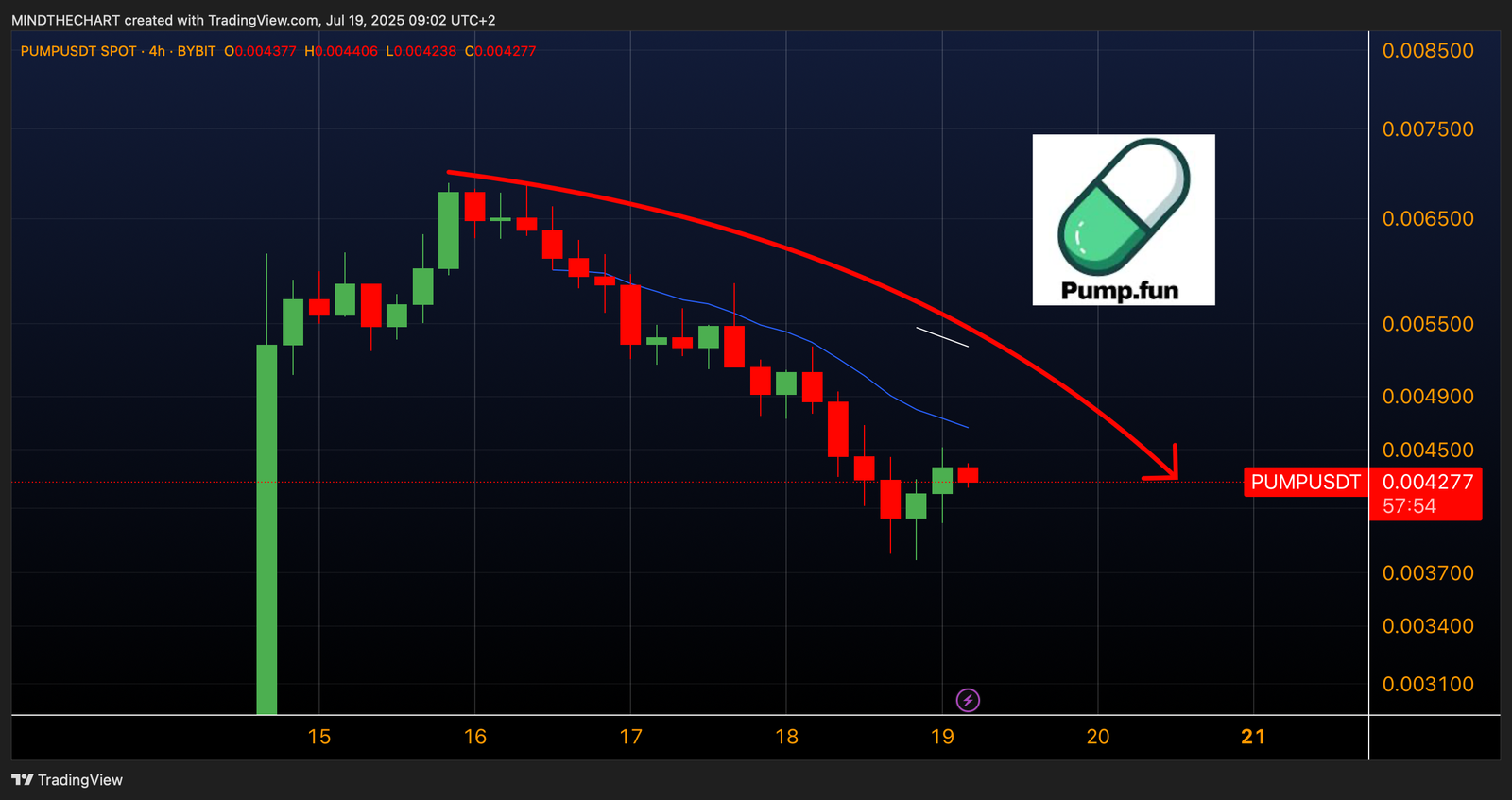Viewport: 1512px width, 800px height.
Task: Select the PUMPUSDT SPOT symbol title
Action: click(78, 51)
